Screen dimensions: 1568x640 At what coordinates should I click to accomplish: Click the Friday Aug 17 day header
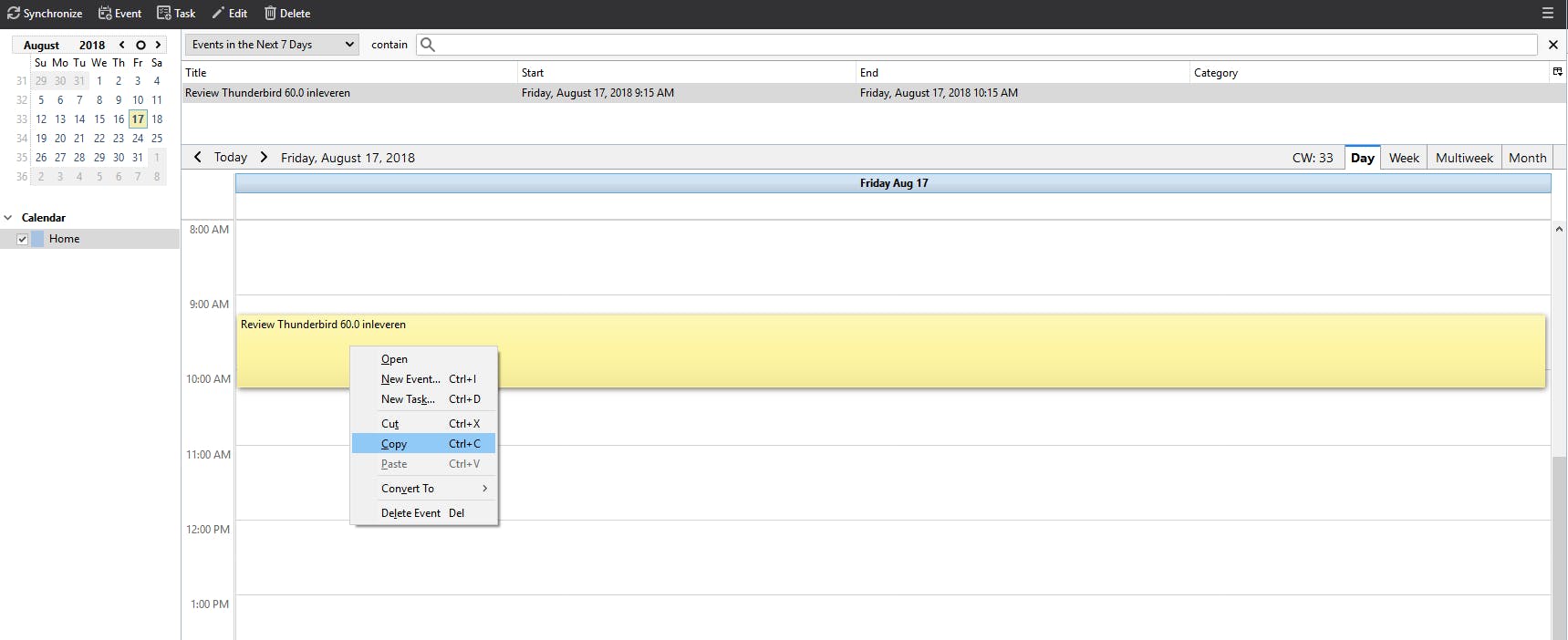pos(893,183)
